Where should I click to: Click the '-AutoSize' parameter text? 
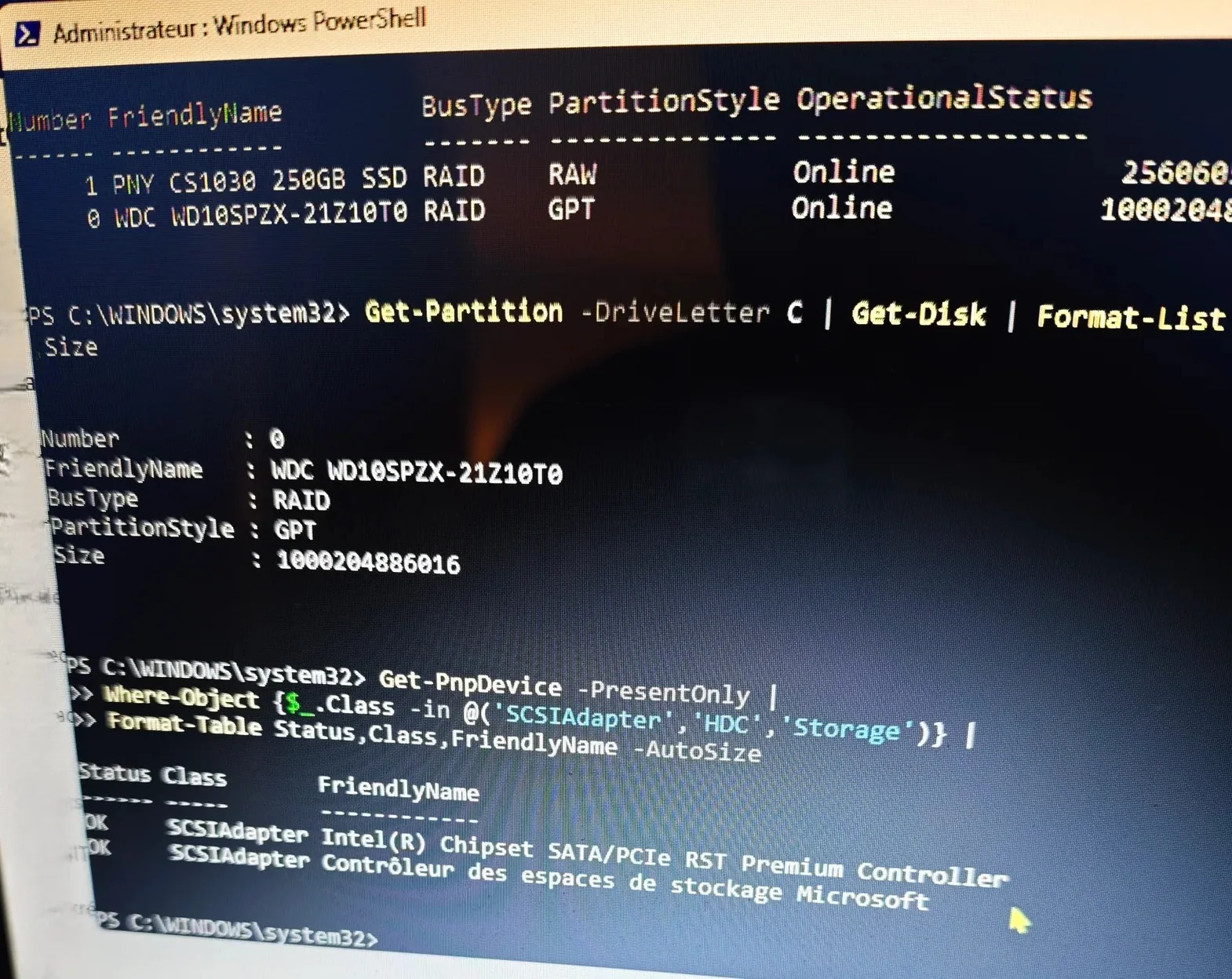pyautogui.click(x=697, y=751)
